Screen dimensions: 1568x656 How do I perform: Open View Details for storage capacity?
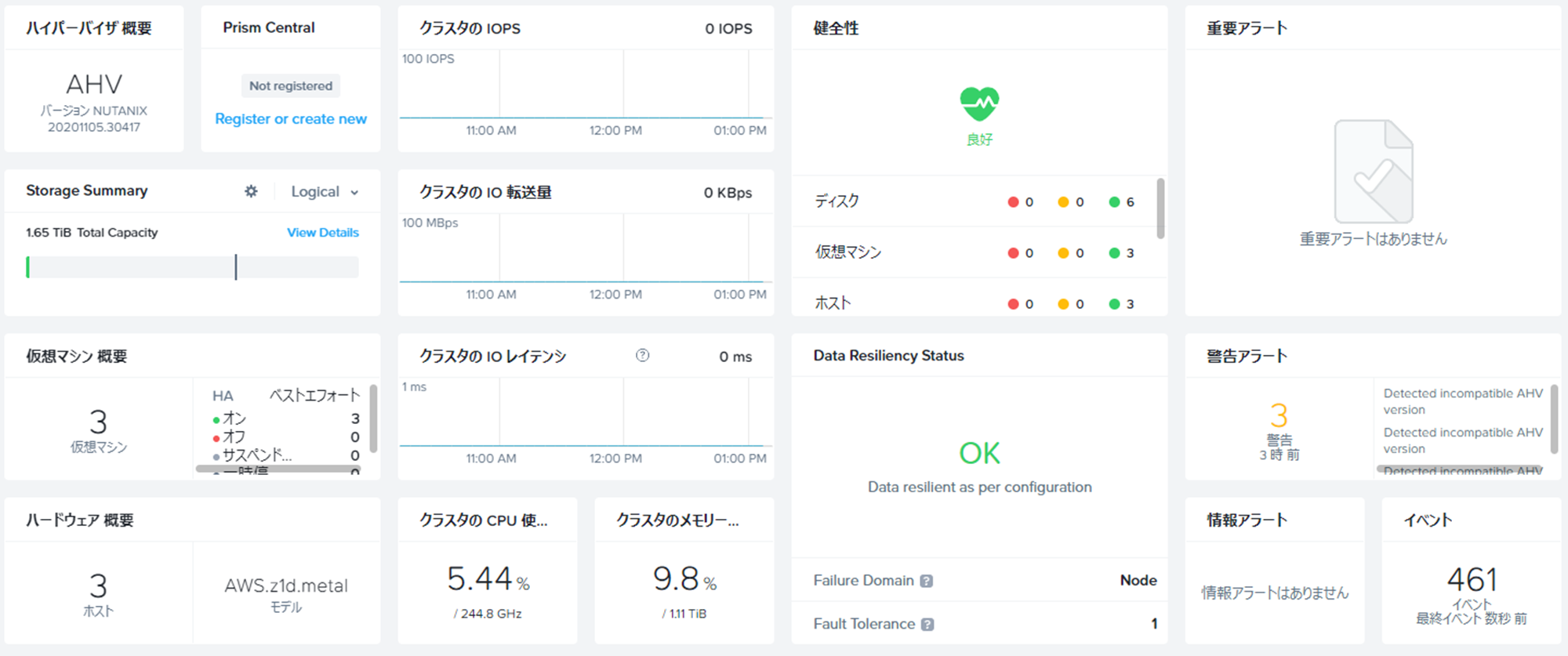click(x=323, y=233)
